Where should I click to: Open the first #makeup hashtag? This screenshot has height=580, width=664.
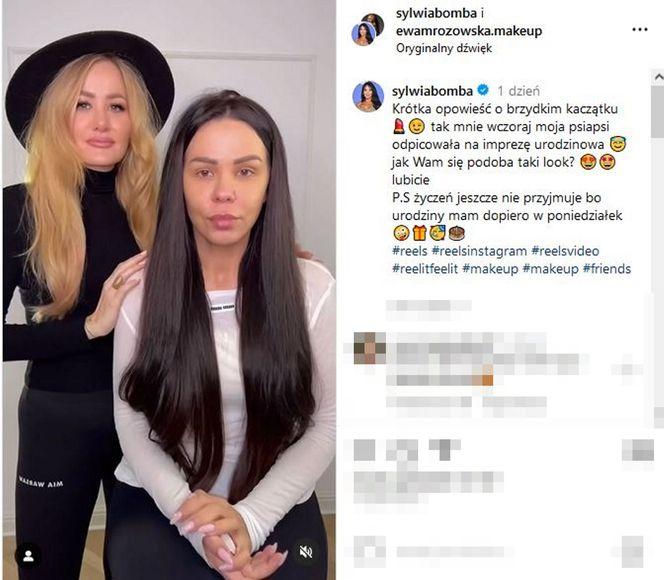click(490, 269)
